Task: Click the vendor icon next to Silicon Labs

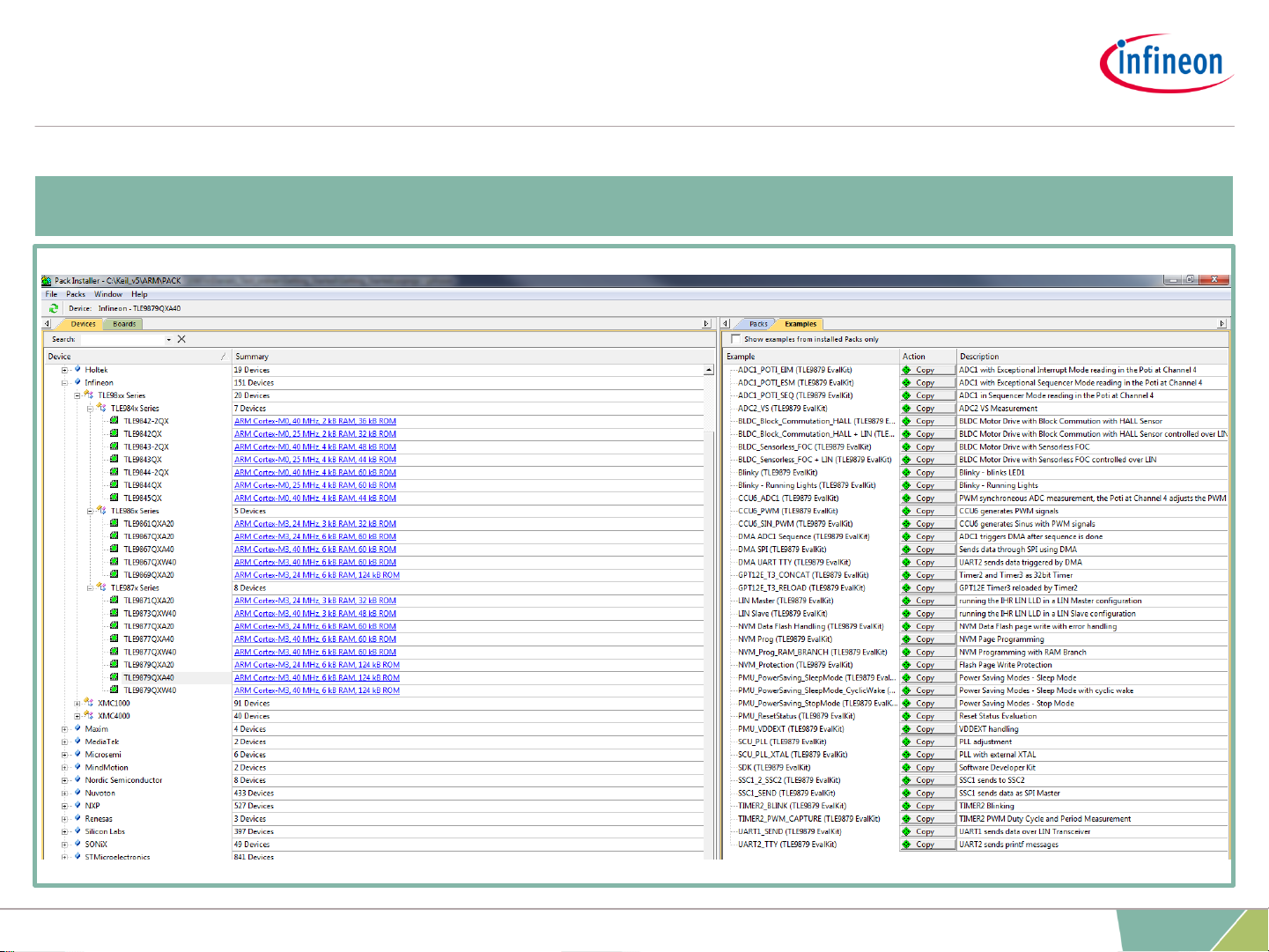Action: pyautogui.click(x=77, y=830)
